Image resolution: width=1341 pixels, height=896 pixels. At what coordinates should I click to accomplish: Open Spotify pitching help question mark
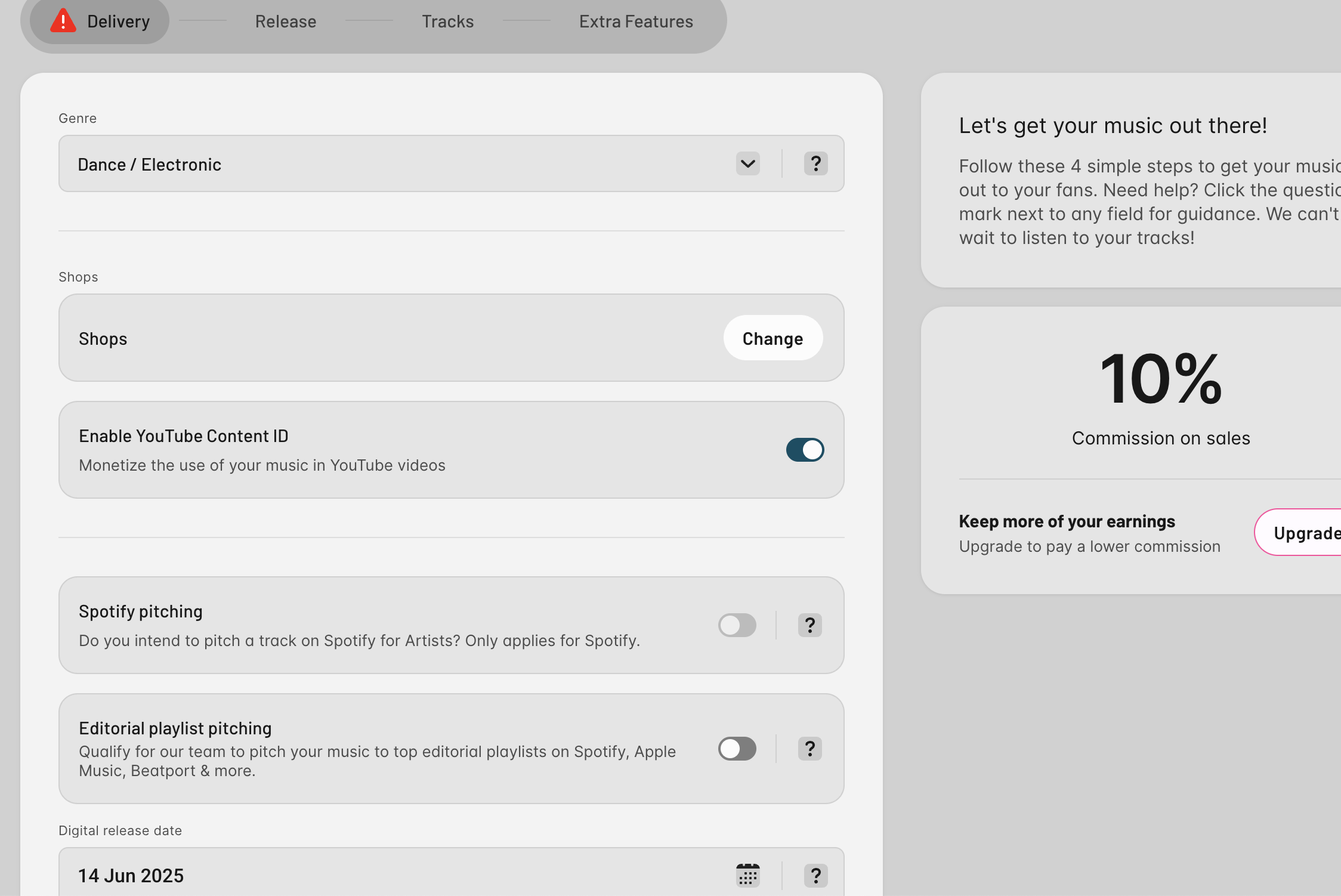(x=809, y=625)
